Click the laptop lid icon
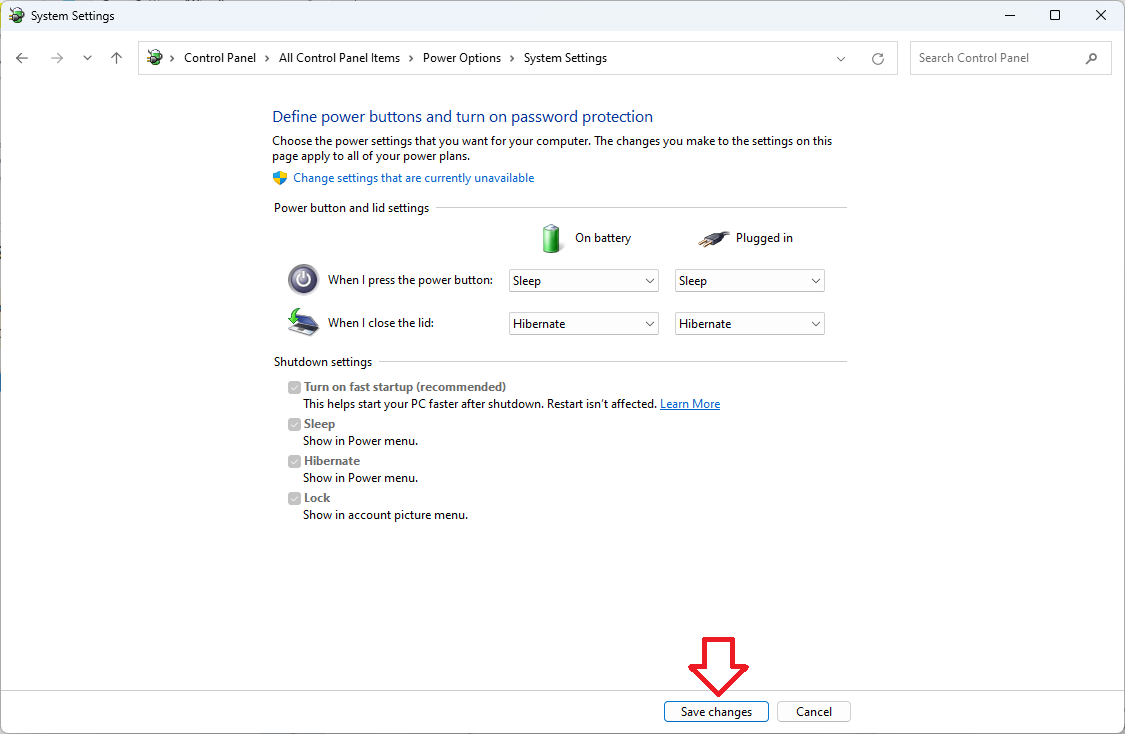 (x=303, y=322)
